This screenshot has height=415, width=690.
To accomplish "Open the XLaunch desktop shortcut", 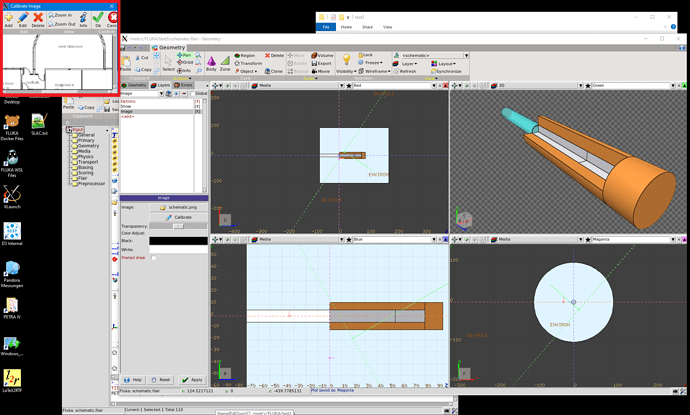I will [x=13, y=193].
